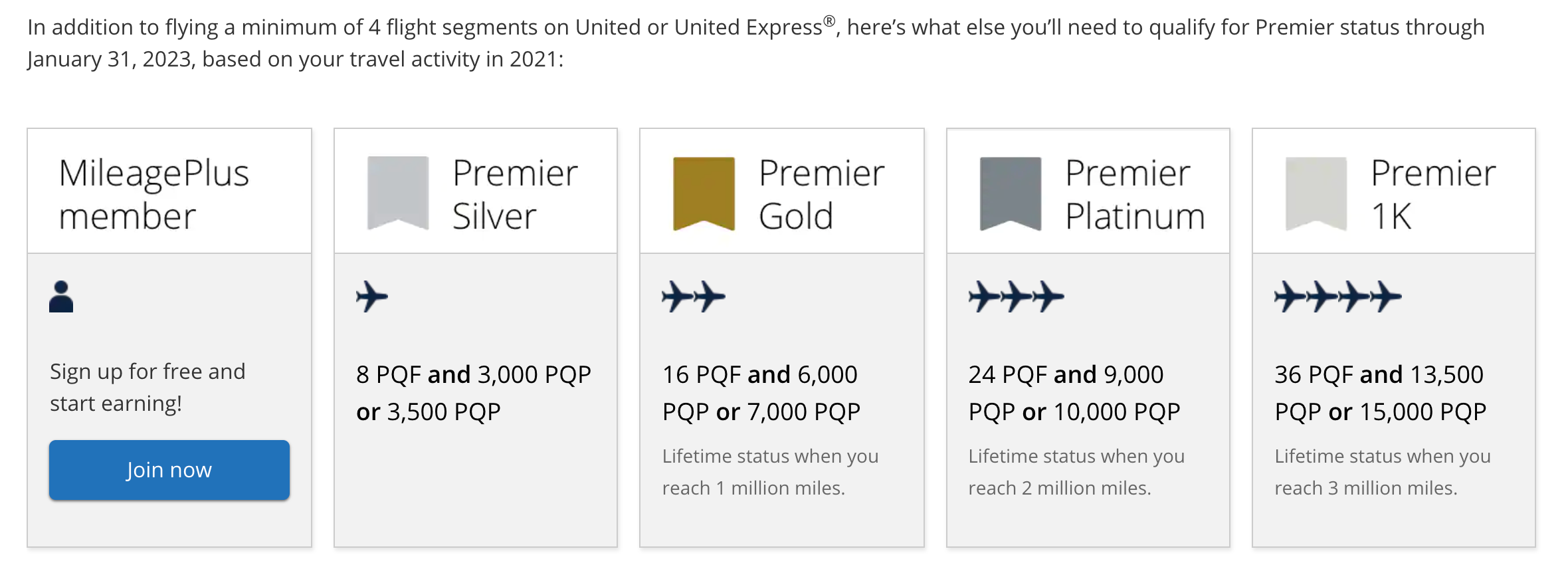Image resolution: width=1568 pixels, height=581 pixels.
Task: Click the single airplane icon under Silver
Action: click(x=371, y=296)
